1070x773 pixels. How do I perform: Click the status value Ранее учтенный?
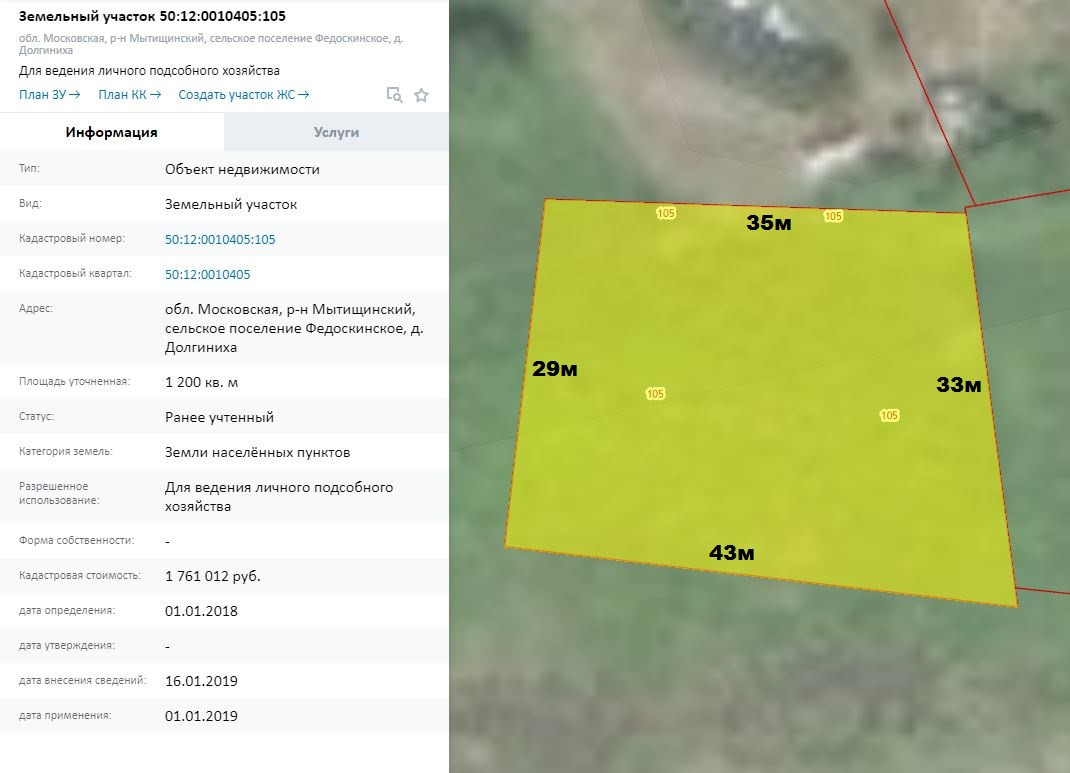tap(219, 417)
